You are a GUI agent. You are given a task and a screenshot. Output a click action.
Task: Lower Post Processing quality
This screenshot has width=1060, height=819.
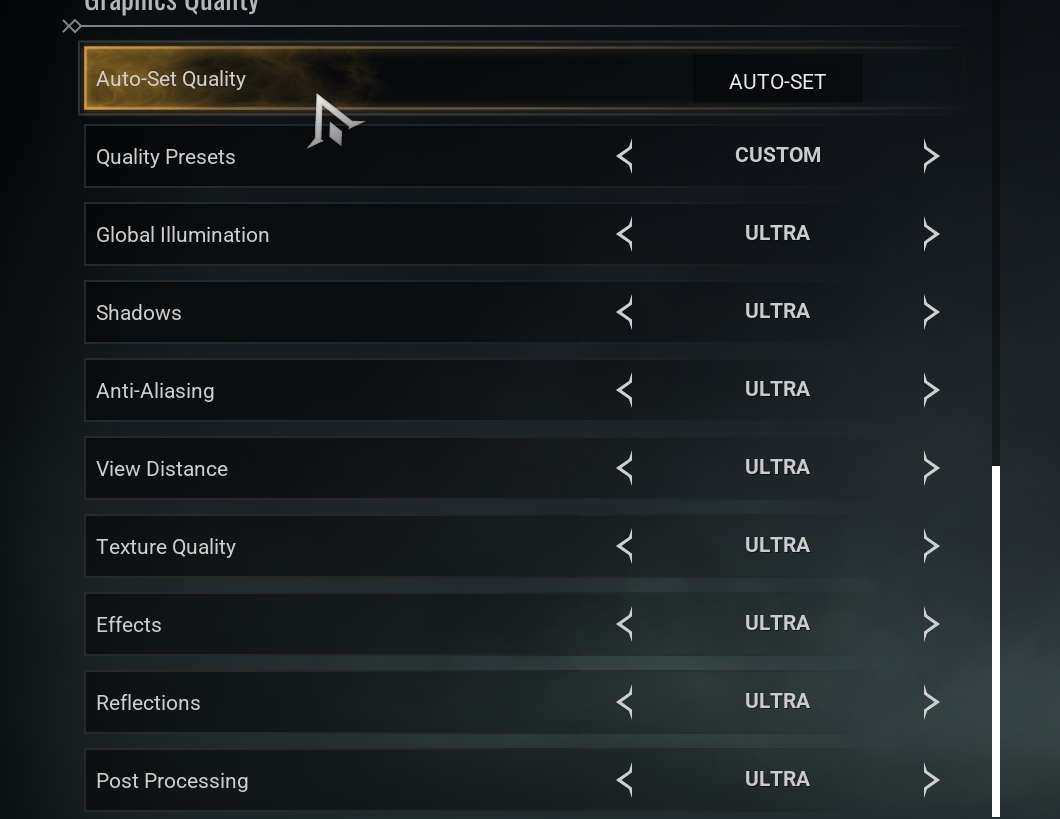coord(625,780)
